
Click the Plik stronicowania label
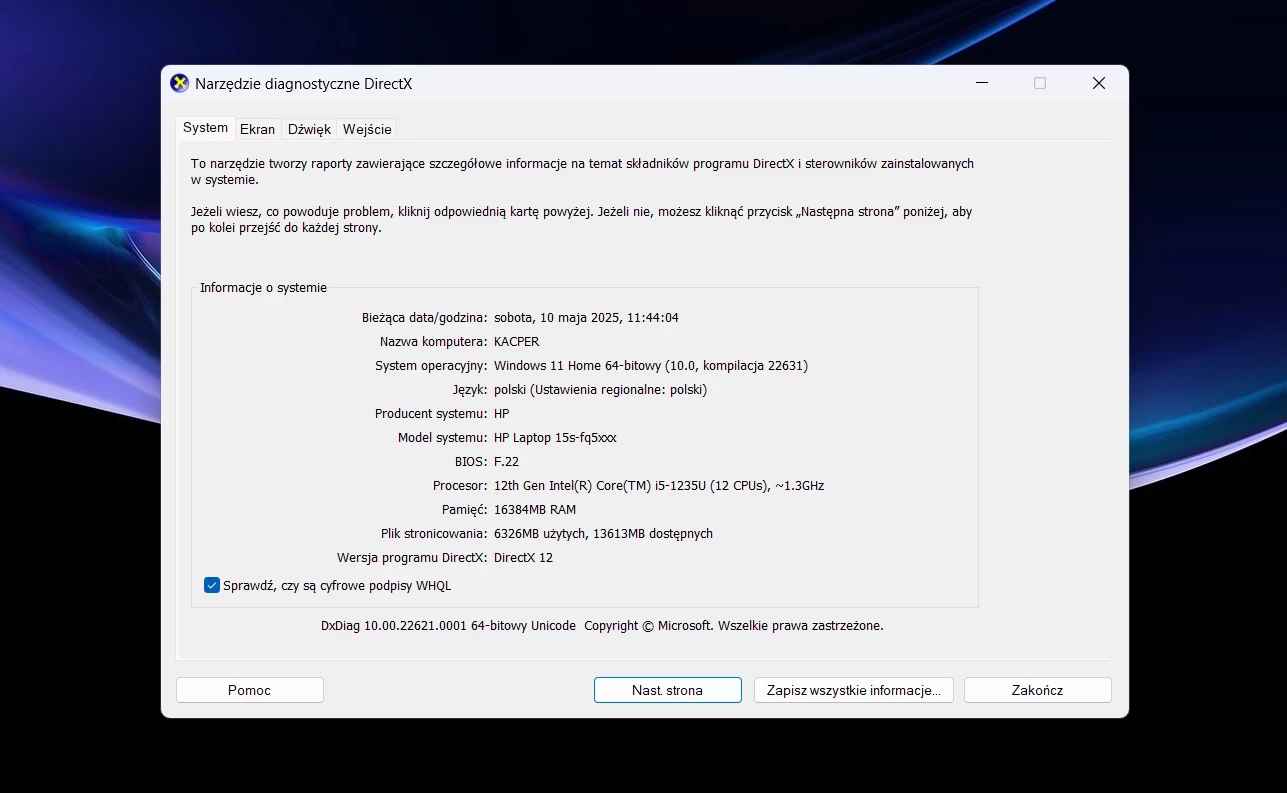pos(434,533)
